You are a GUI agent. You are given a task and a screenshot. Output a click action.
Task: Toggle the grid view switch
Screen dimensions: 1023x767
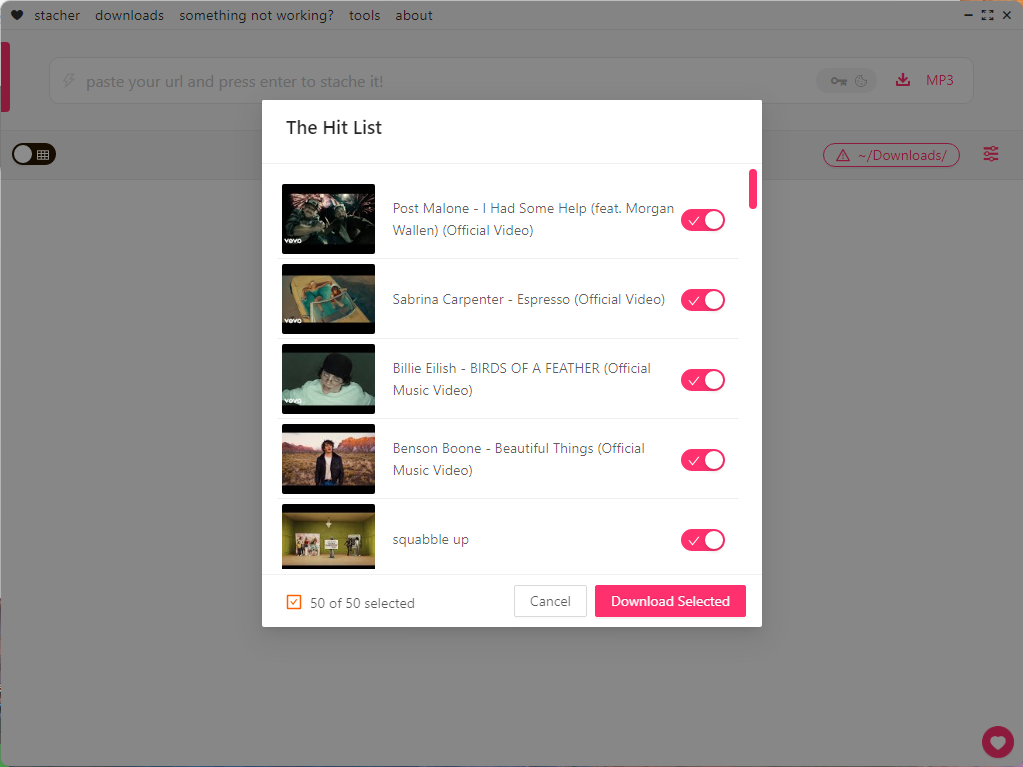[34, 154]
